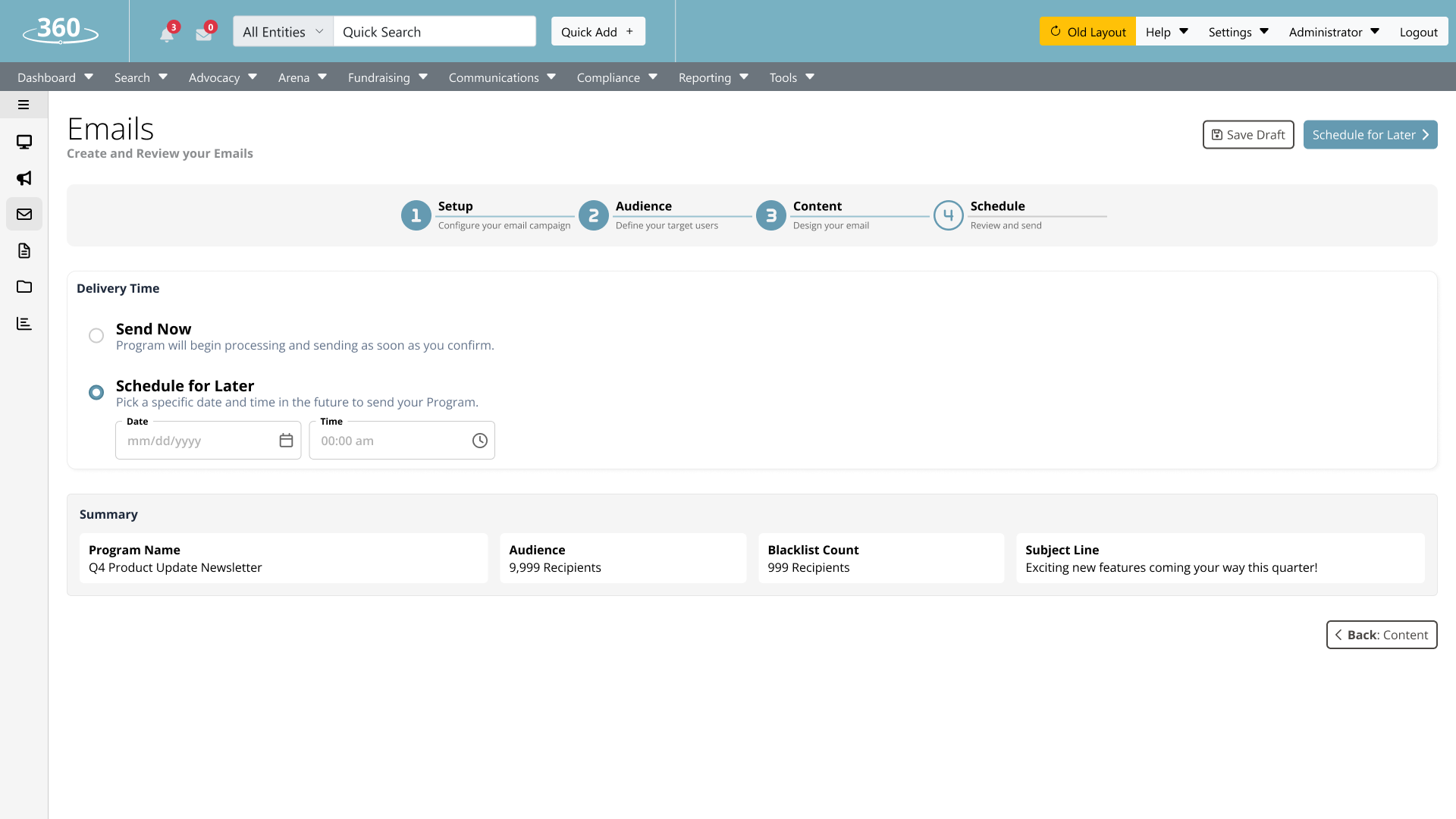
Task: Open the Compliance navigation menu
Action: 617,77
